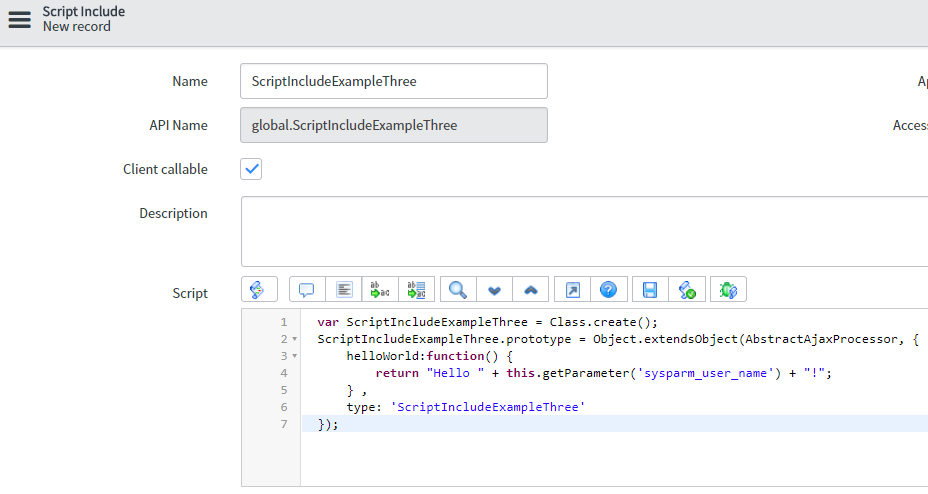The image size is (928, 494).
Task: Open the hamburger navigation menu
Action: [x=19, y=19]
